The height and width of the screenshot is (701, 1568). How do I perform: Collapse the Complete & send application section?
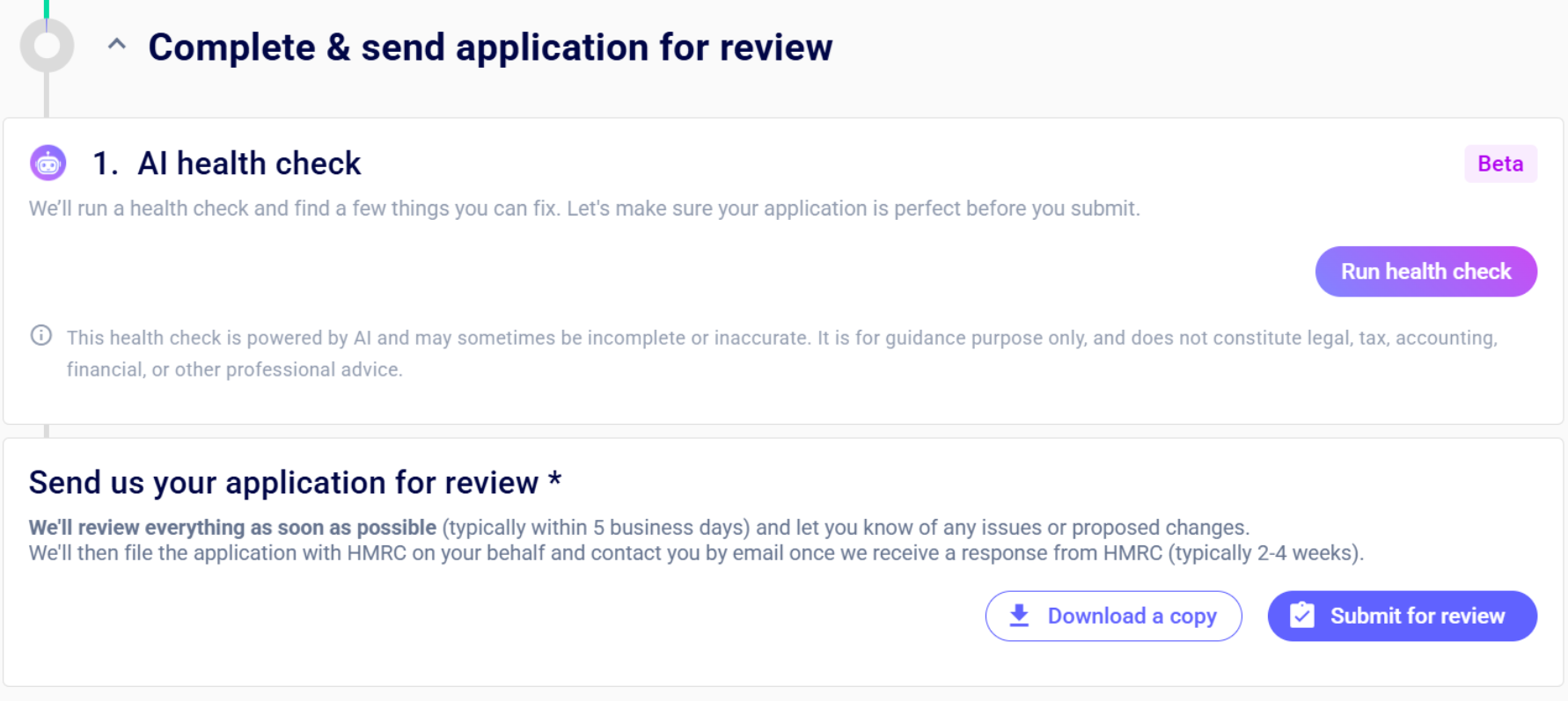(x=116, y=45)
